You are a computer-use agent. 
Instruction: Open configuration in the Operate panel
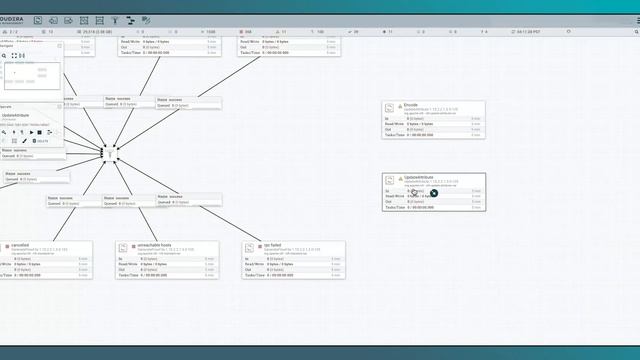(x=4, y=132)
